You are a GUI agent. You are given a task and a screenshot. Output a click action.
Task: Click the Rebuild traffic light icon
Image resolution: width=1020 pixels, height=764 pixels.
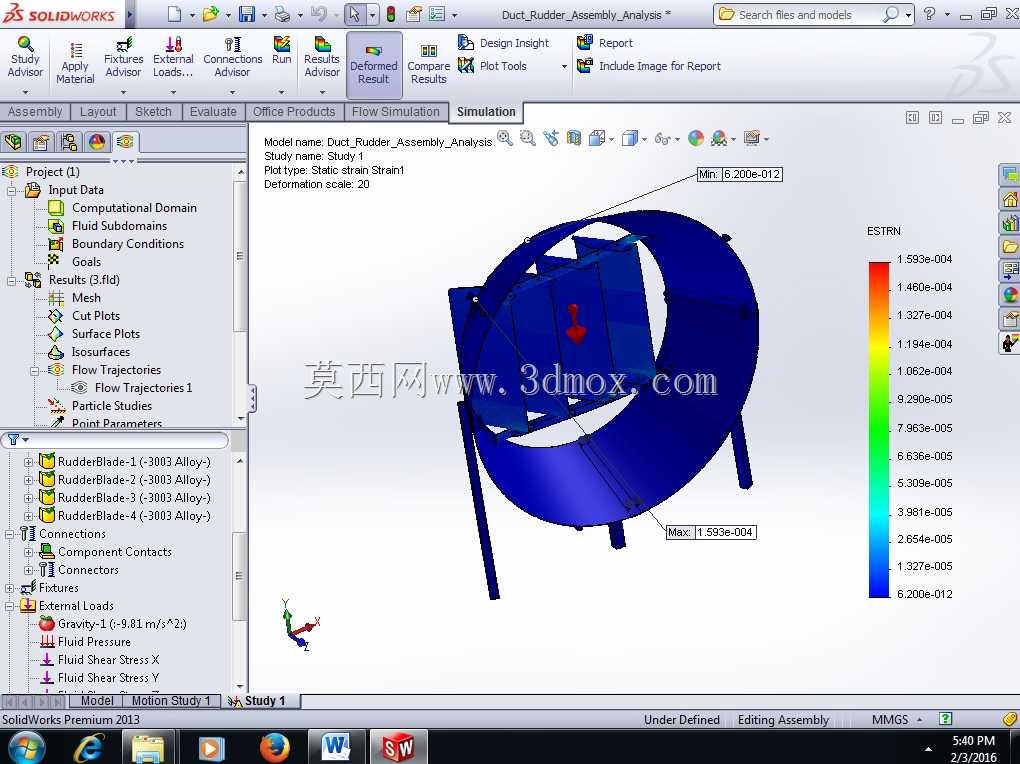point(391,14)
